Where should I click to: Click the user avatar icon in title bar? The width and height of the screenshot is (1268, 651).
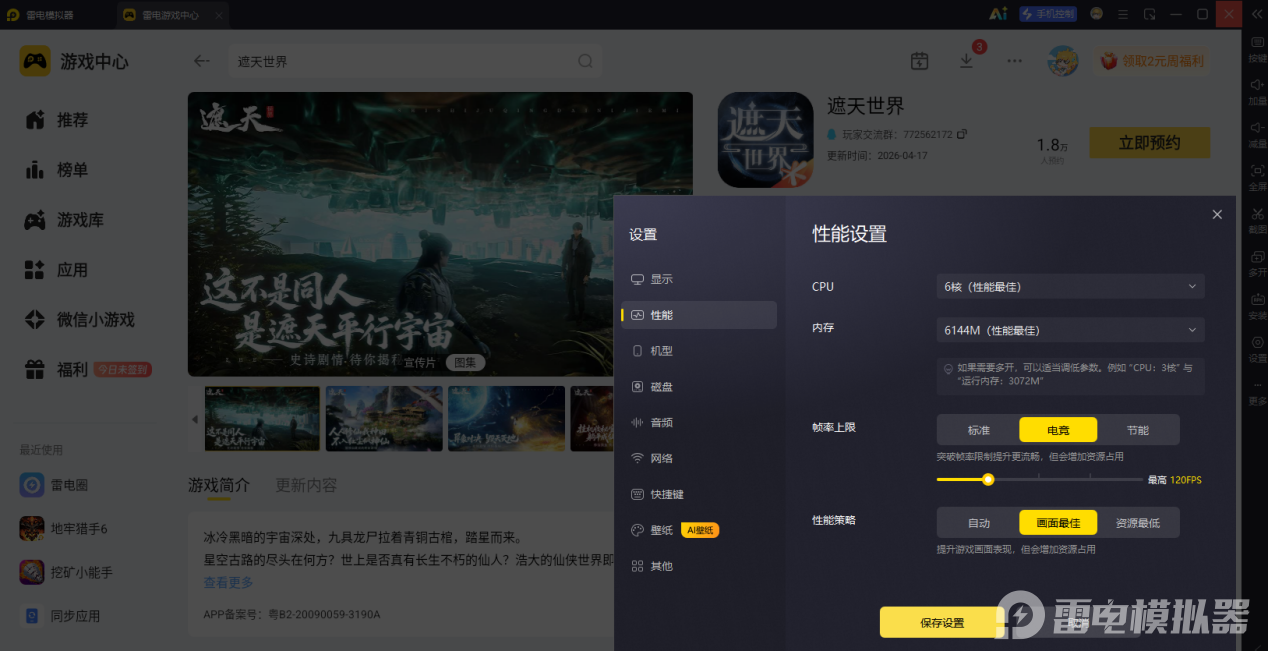click(1097, 14)
